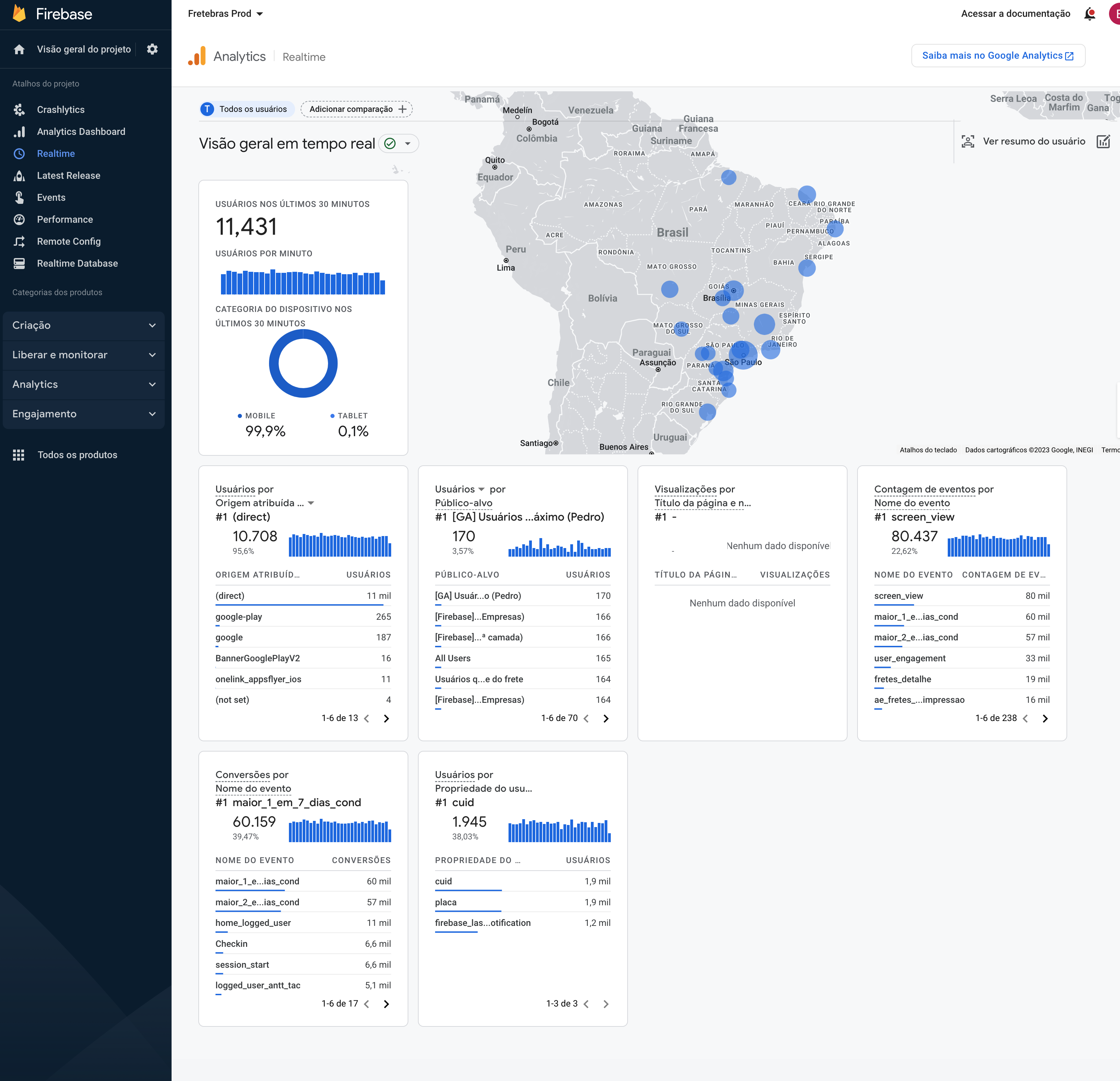Click the session_start conversion row
This screenshot has width=1120, height=1081.
[x=303, y=964]
